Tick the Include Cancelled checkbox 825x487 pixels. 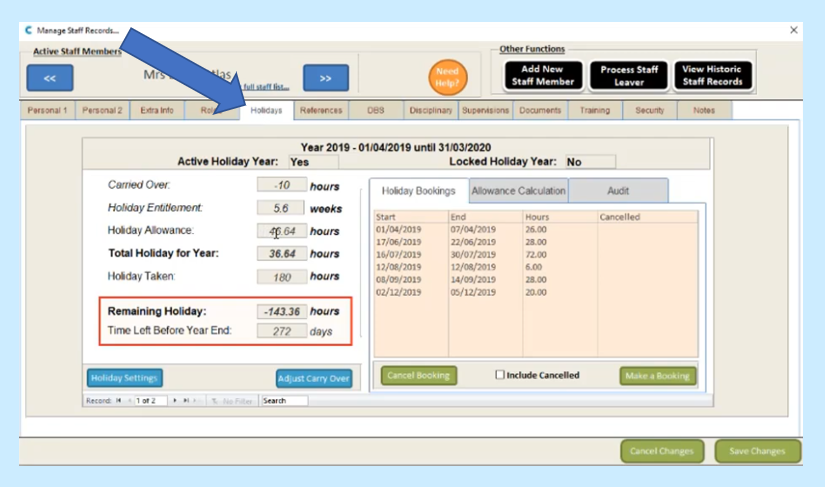(x=500, y=375)
